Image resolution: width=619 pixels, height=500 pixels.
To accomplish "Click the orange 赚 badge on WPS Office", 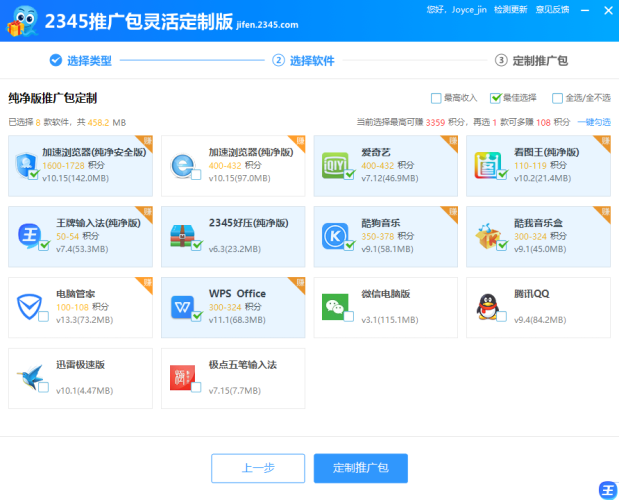I will 299,283.
